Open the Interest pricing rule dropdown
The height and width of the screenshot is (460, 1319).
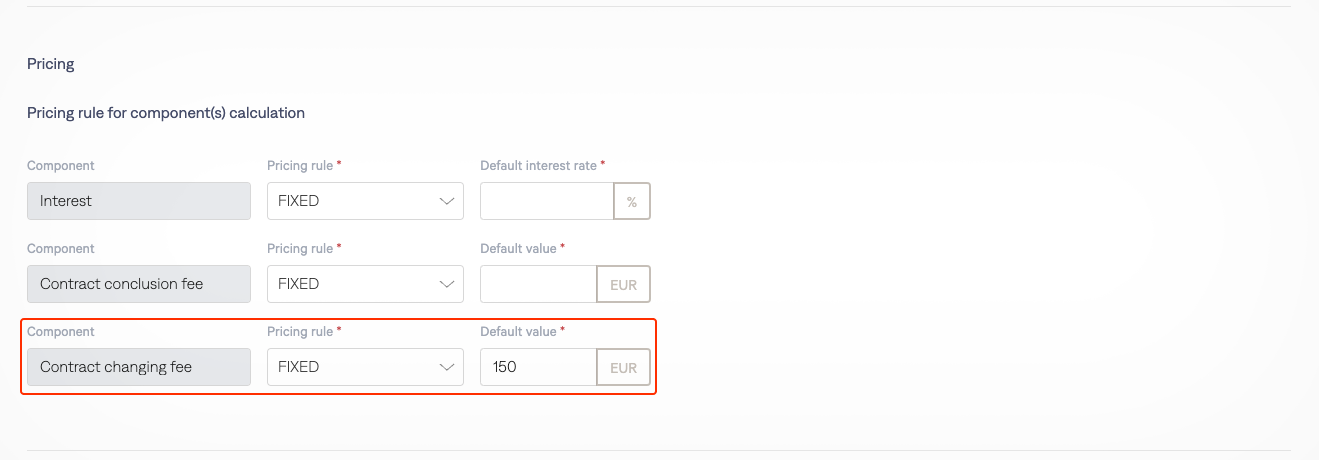coord(365,201)
